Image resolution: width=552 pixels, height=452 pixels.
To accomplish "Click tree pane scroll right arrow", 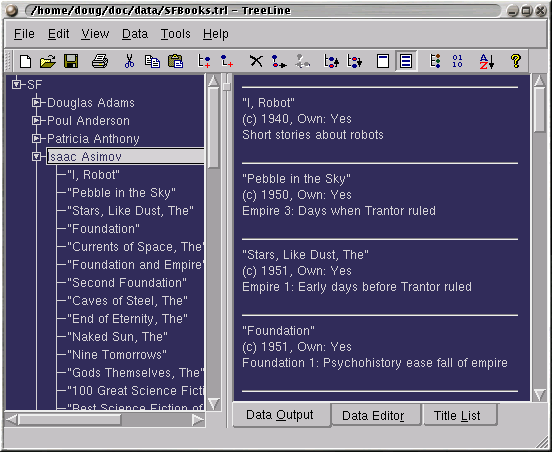I will [x=198, y=420].
